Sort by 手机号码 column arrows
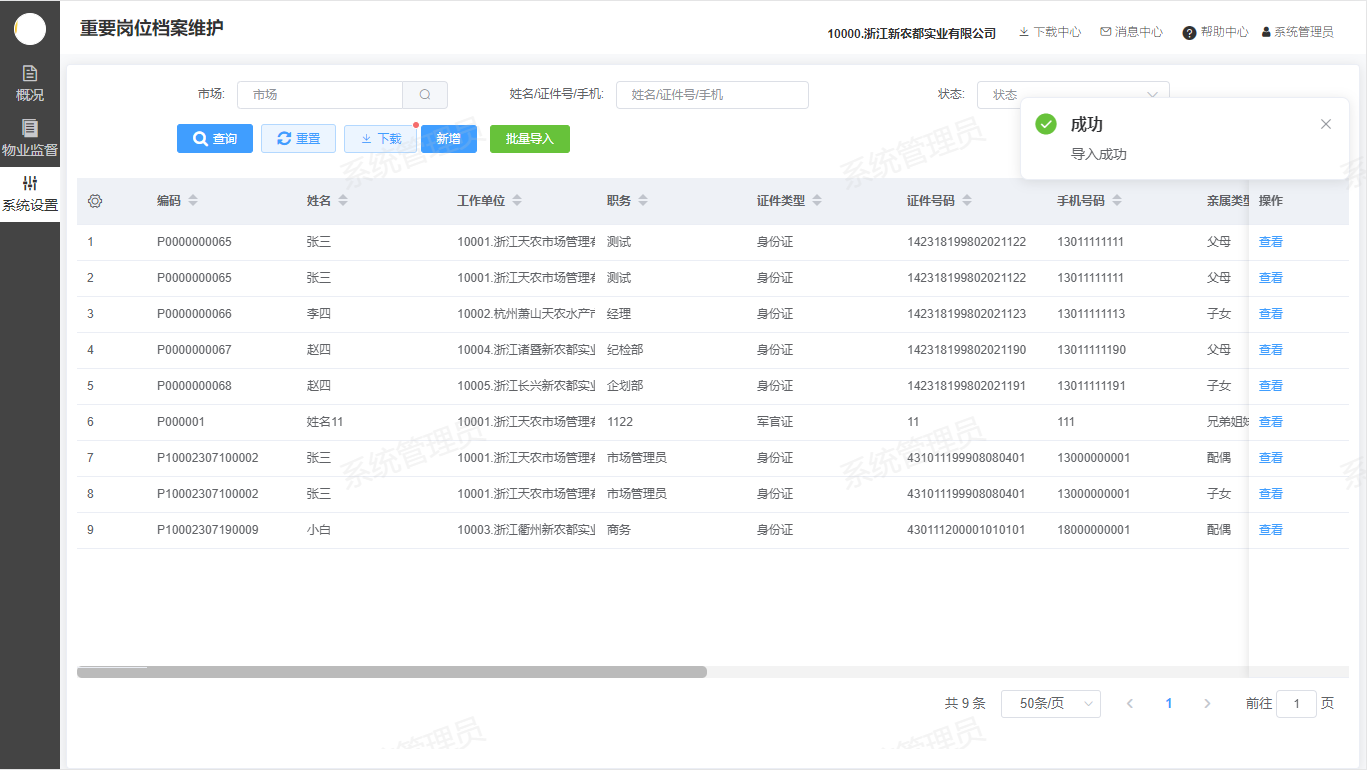This screenshot has width=1367, height=770. click(x=1117, y=201)
